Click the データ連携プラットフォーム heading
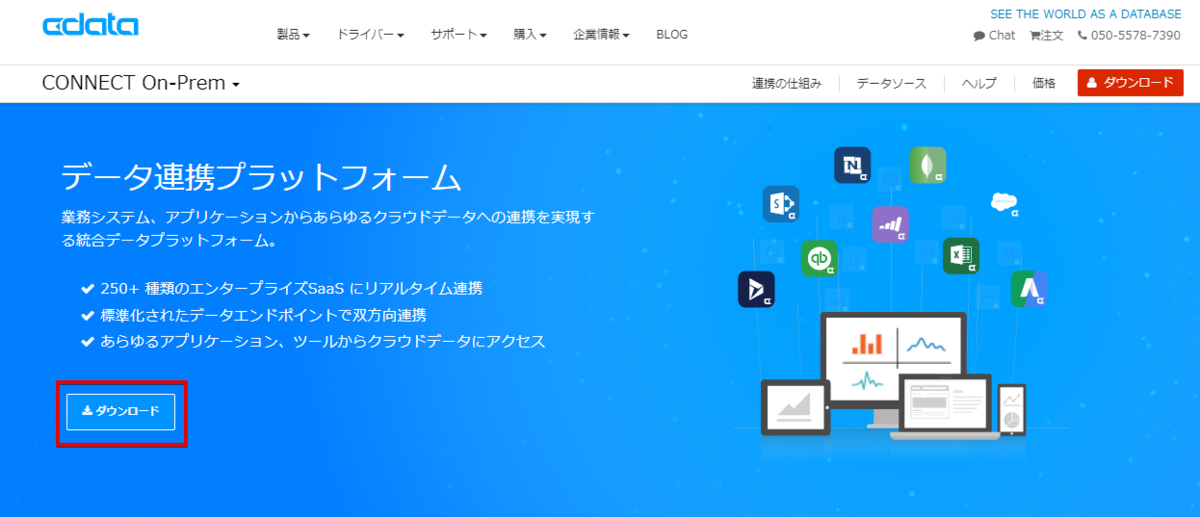Screen dimensions: 1200x517 pyautogui.click(x=261, y=178)
